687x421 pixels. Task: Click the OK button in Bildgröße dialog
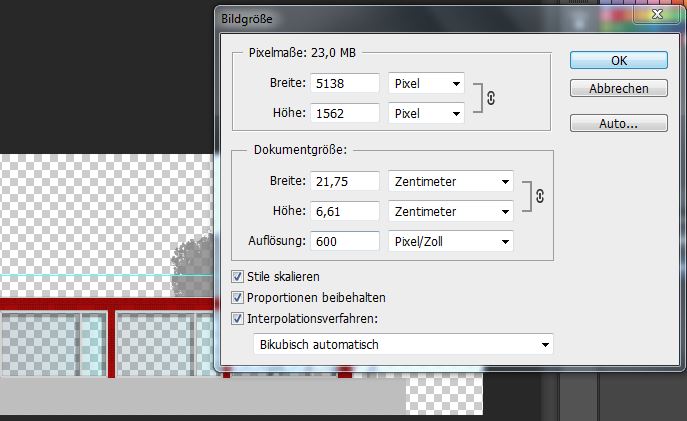pyautogui.click(x=619, y=60)
